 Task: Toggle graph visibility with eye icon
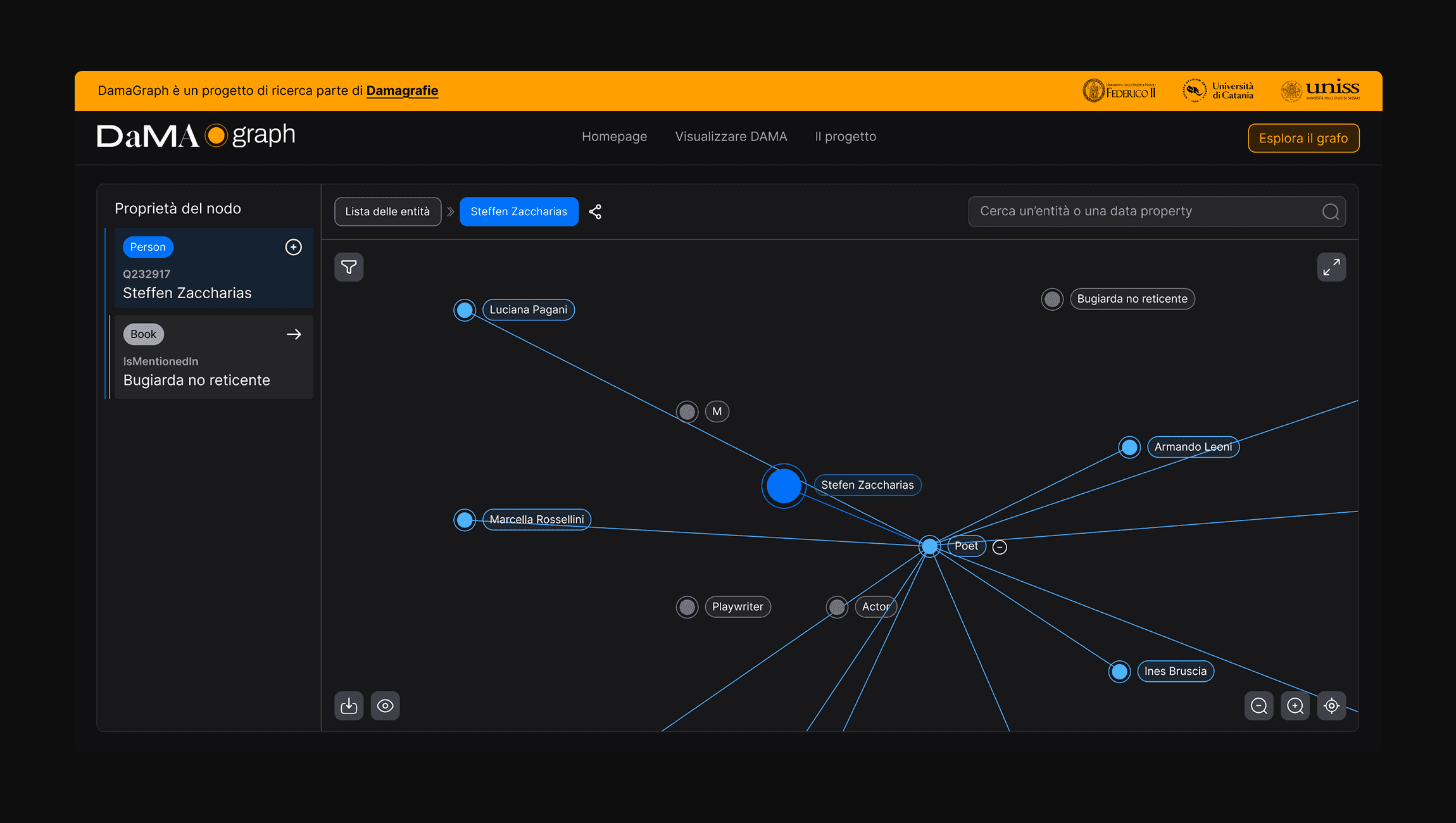385,706
